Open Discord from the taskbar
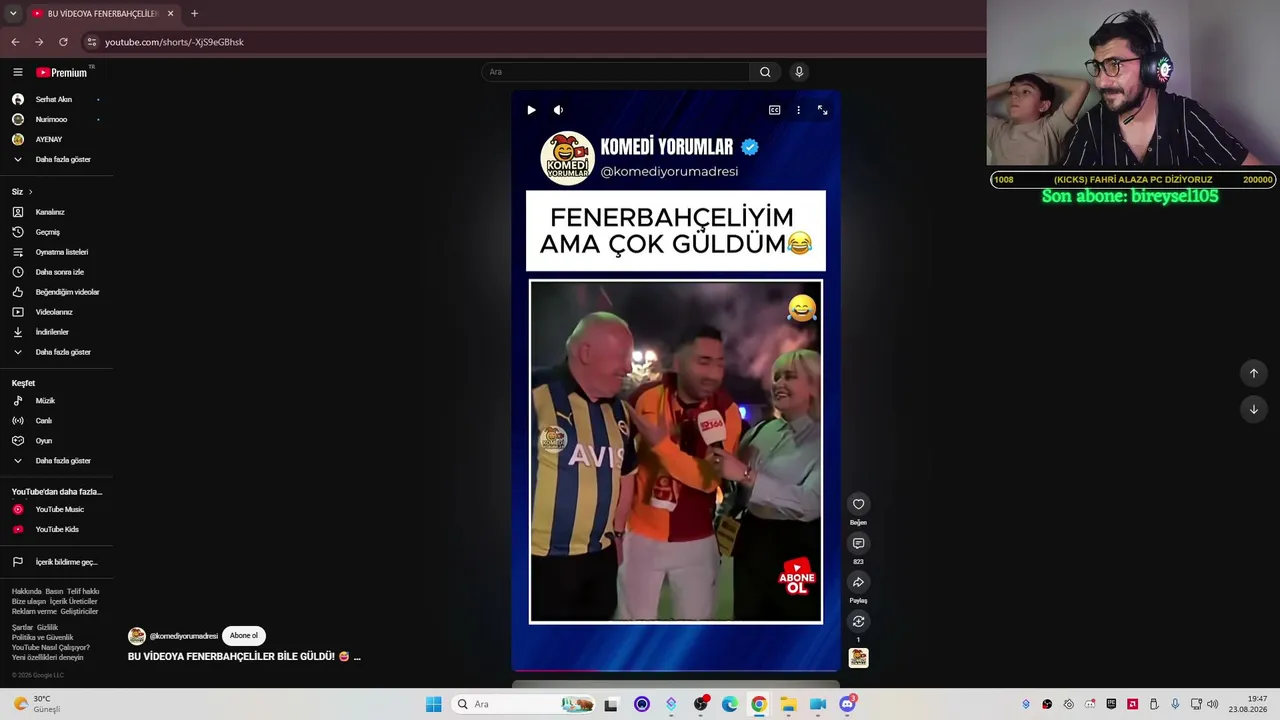The height and width of the screenshot is (720, 1280). (847, 704)
